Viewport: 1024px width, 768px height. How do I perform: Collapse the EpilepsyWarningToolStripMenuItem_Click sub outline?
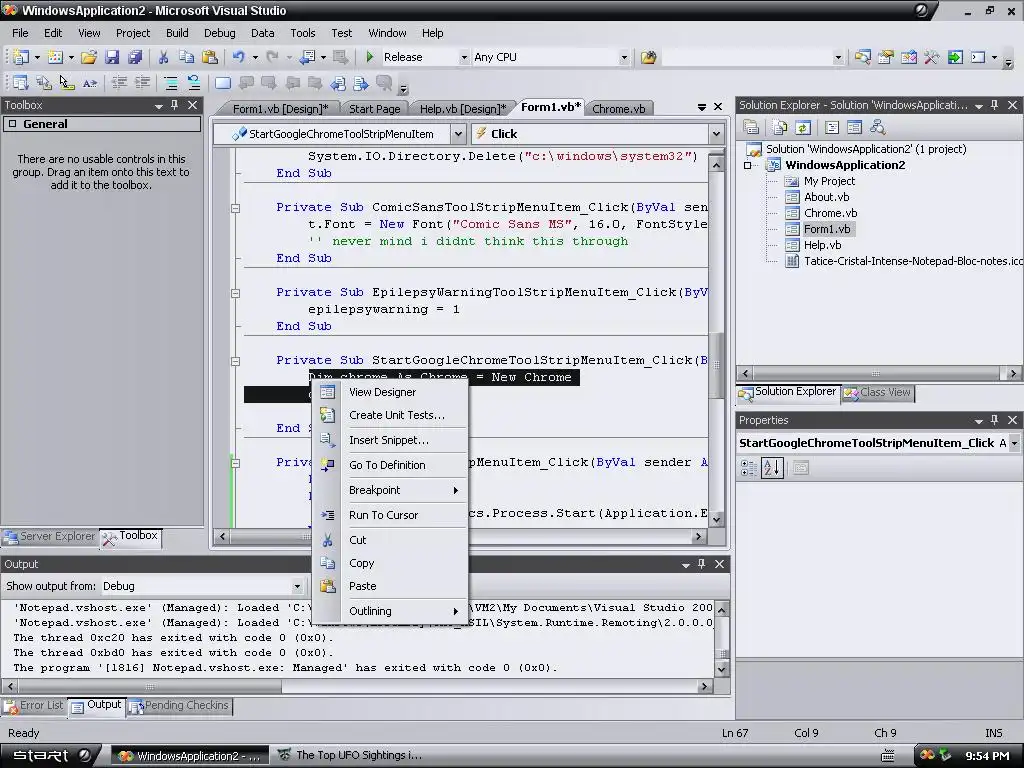pos(235,293)
